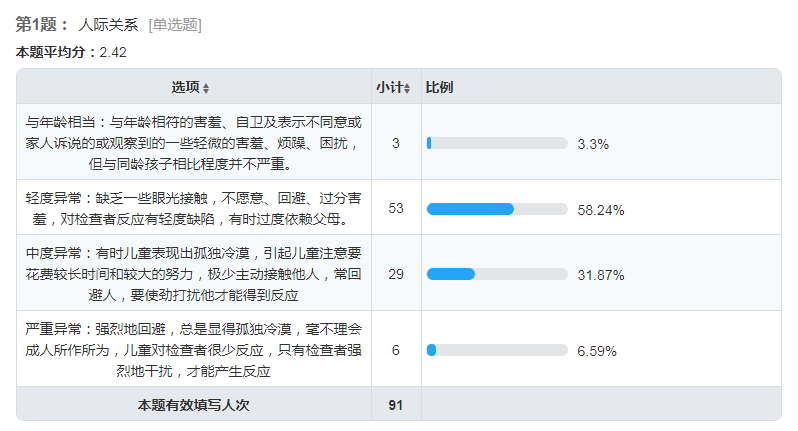The height and width of the screenshot is (431, 798).
Task: Click the 小计 column header text
Action: 389,87
